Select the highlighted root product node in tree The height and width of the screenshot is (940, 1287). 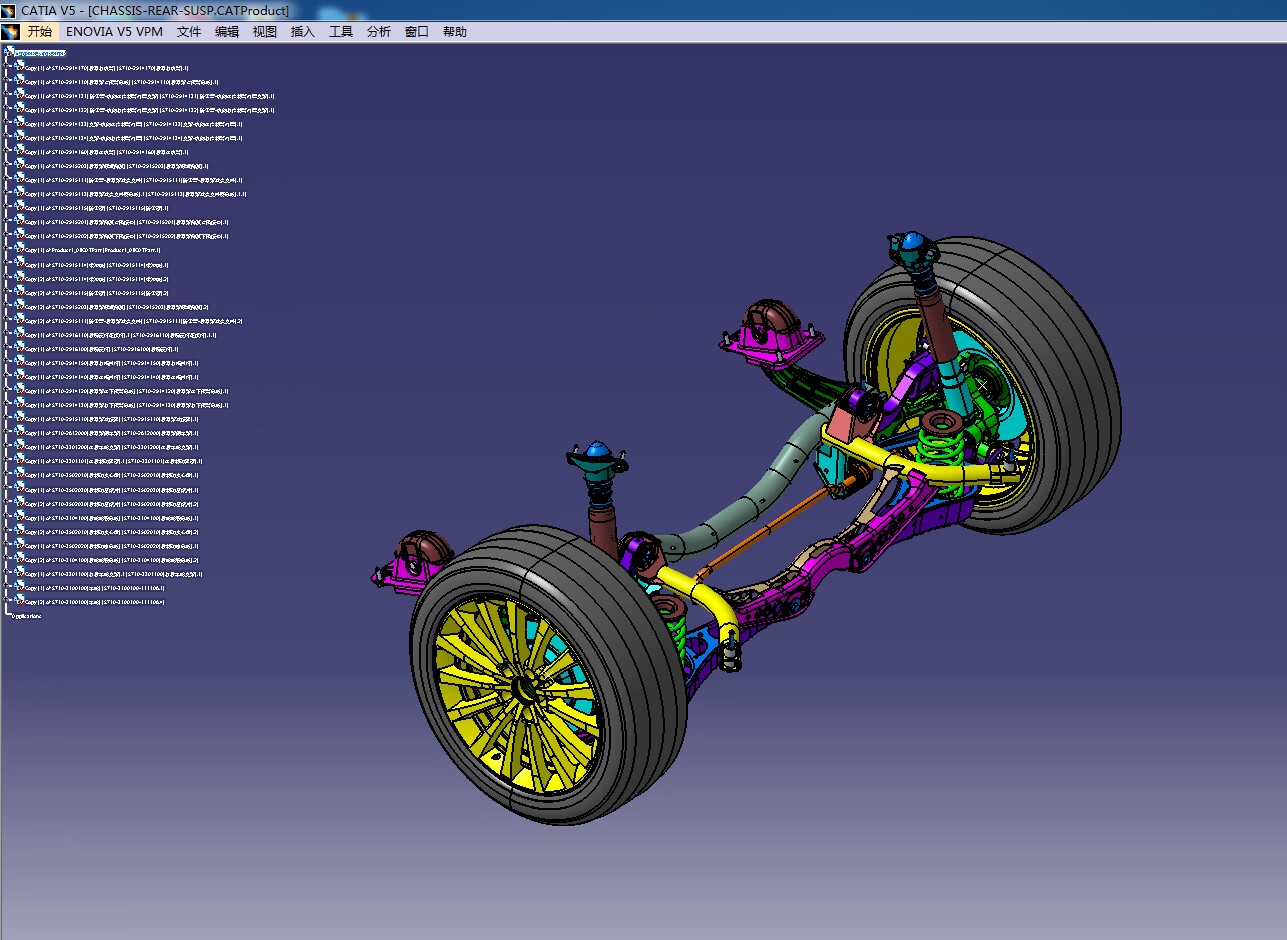(x=40, y=53)
